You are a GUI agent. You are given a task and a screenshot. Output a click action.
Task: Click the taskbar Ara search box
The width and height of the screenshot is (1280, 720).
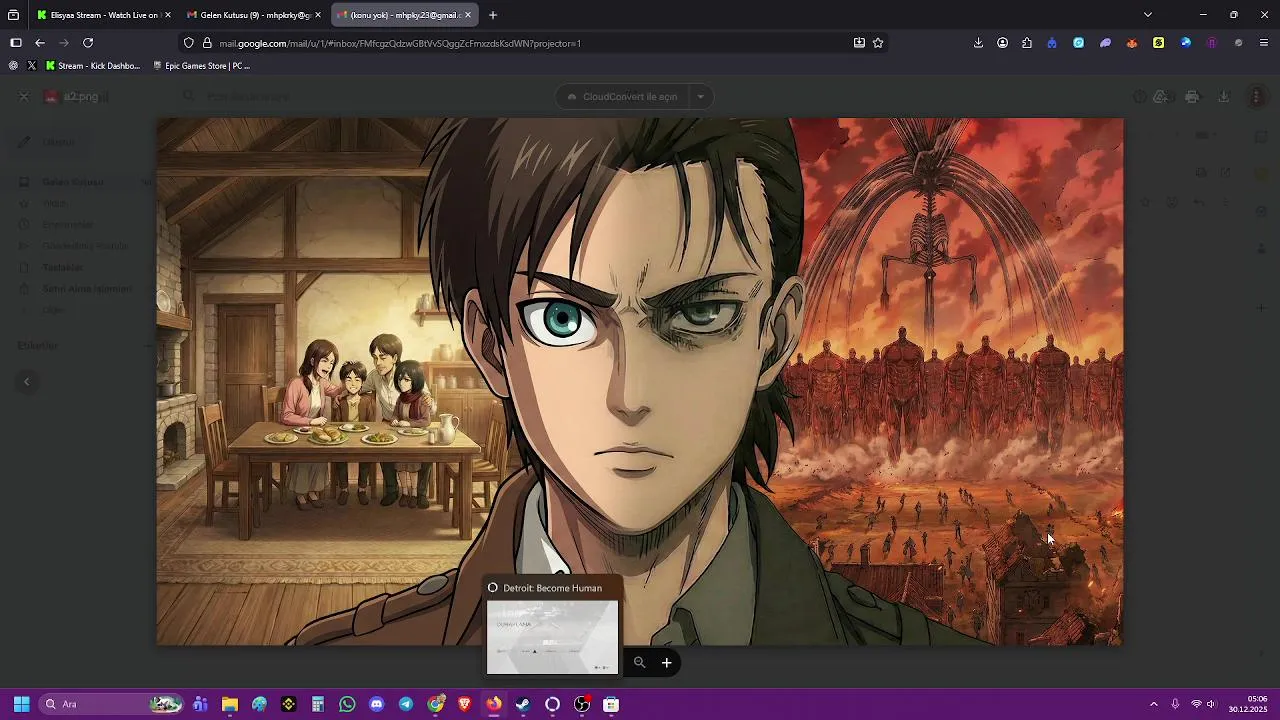pos(112,704)
